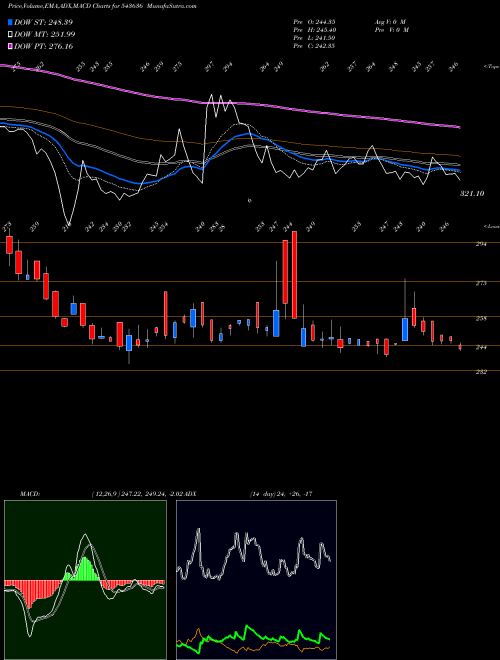Click the 258 price axis label
The height and width of the screenshot is (660, 500).
481,319
